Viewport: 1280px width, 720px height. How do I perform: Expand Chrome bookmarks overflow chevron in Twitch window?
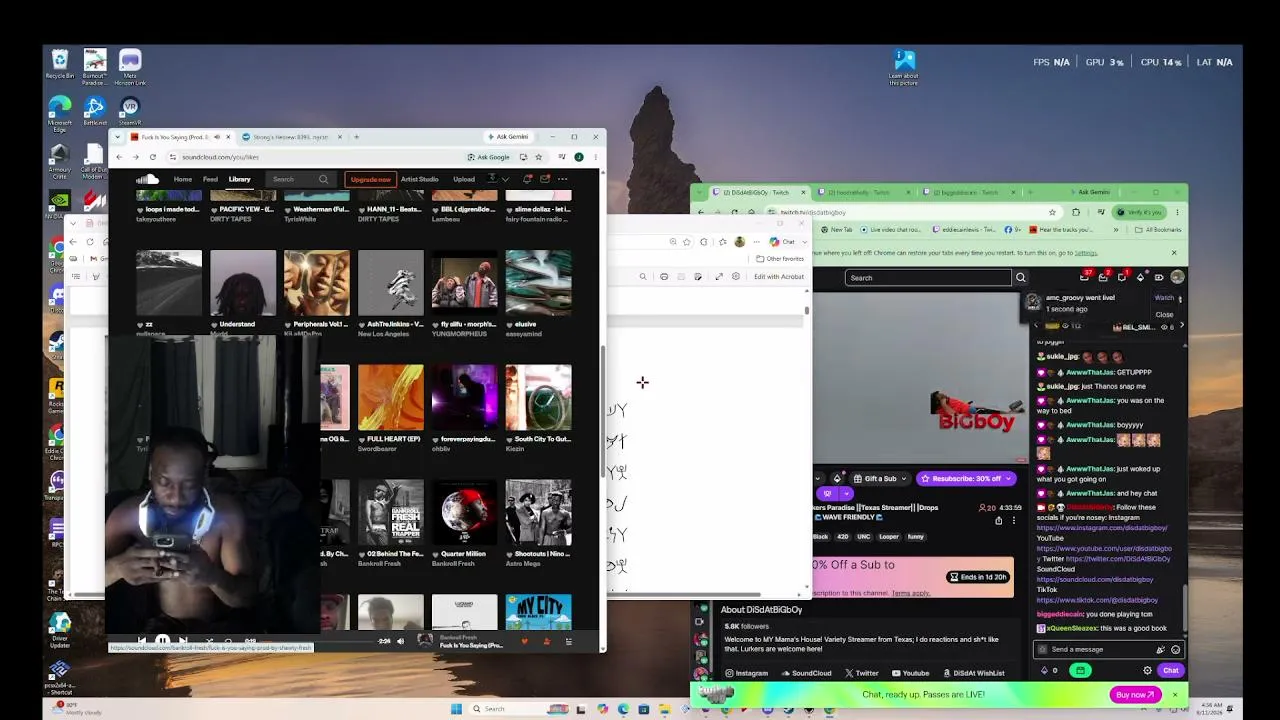[x=1116, y=230]
